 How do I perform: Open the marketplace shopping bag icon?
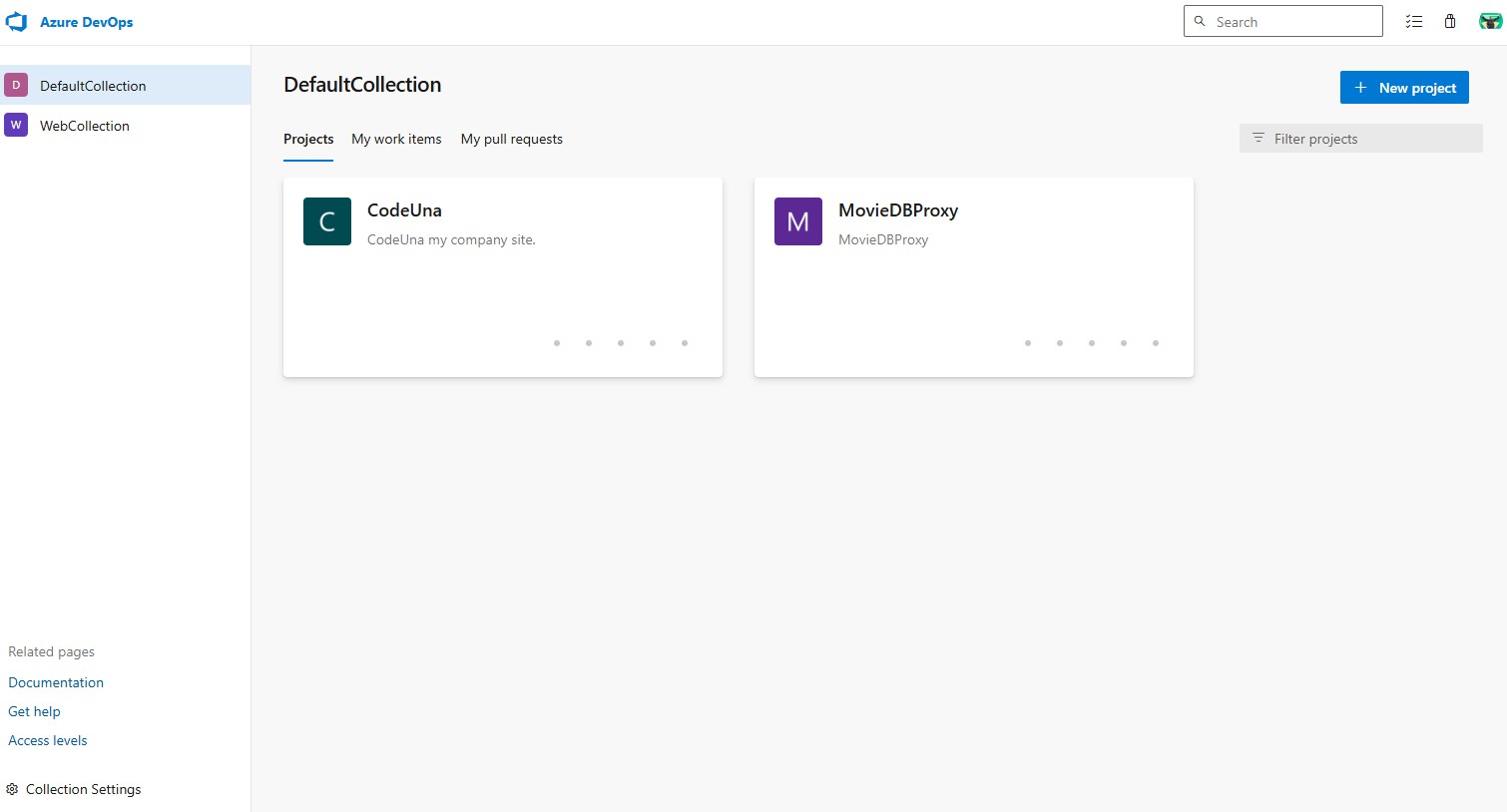(x=1450, y=21)
